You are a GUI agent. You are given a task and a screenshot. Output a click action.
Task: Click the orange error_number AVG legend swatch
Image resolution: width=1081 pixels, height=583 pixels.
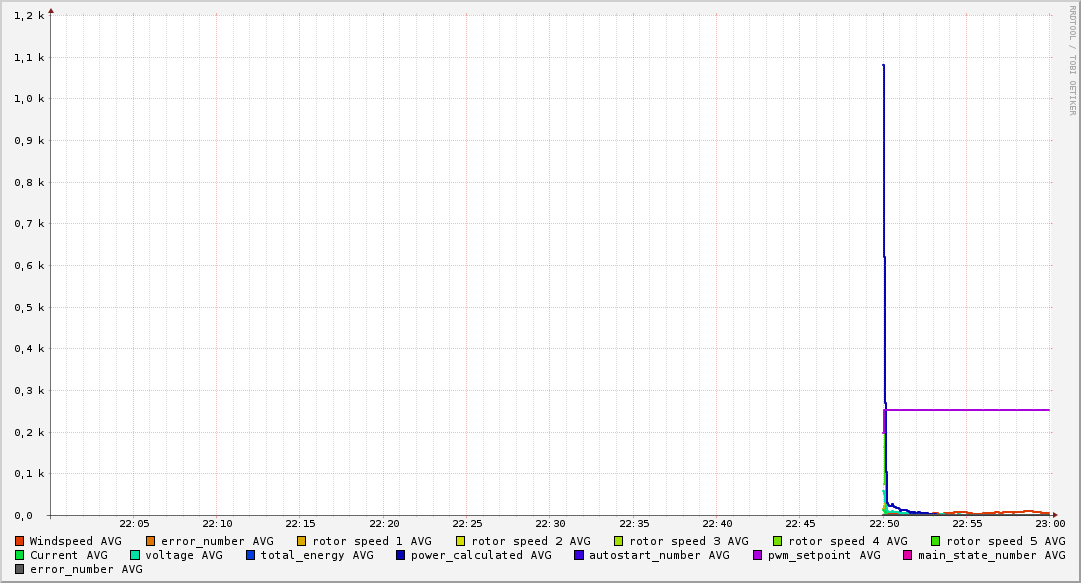tap(151, 542)
